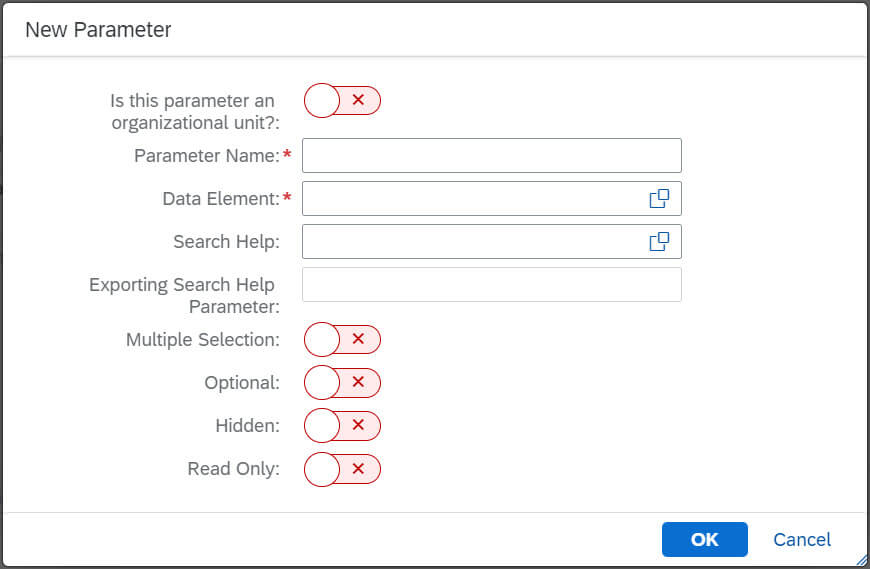Click inside the Data Element input
Screen dimensions: 870x569
click(475, 199)
